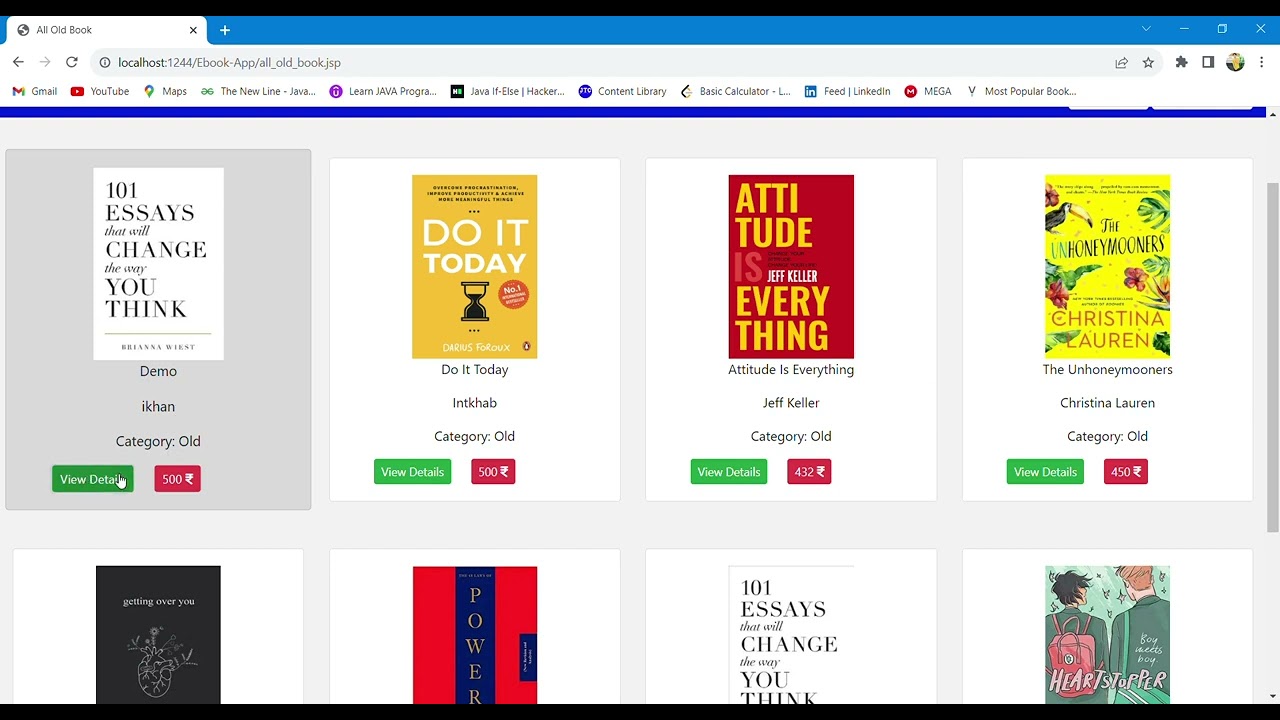Click the author name Jeff Keller
The image size is (1280, 720).
(x=791, y=403)
